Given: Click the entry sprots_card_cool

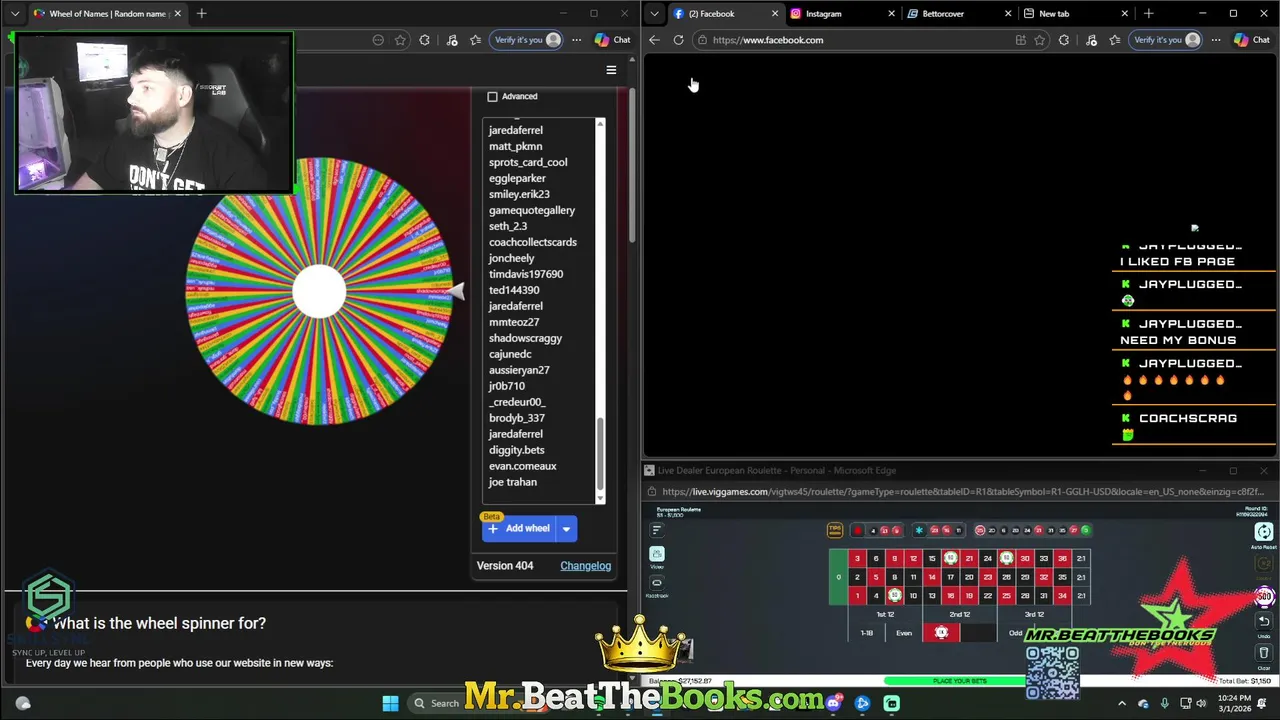Looking at the screenshot, I should coord(528,162).
